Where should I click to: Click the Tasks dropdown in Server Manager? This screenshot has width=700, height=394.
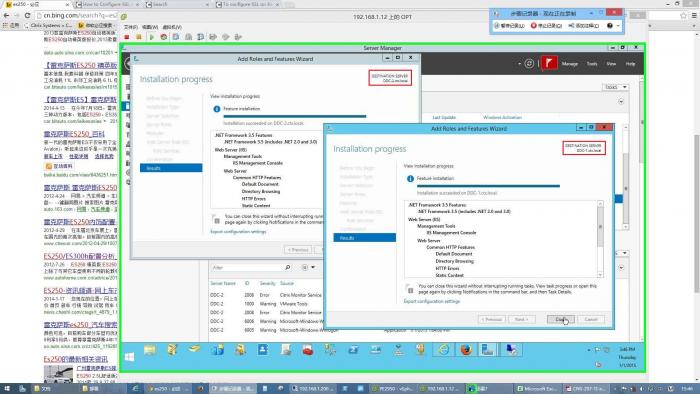point(616,87)
